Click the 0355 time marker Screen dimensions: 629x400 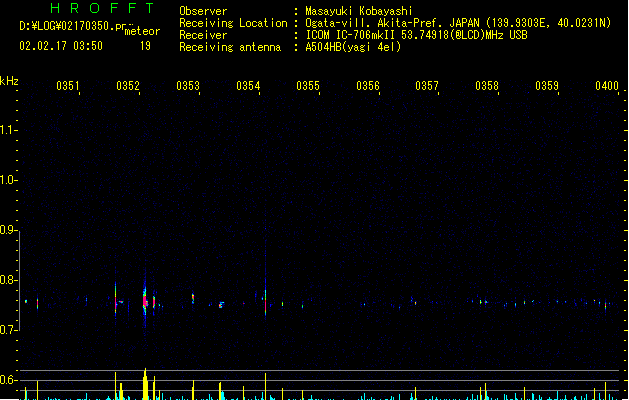[308, 86]
